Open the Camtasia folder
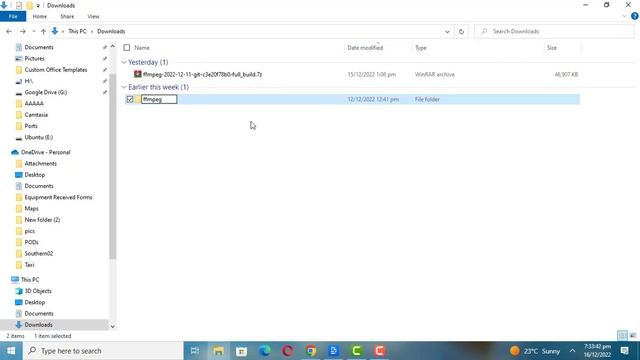Viewport: 640px width, 360px height. (36, 115)
